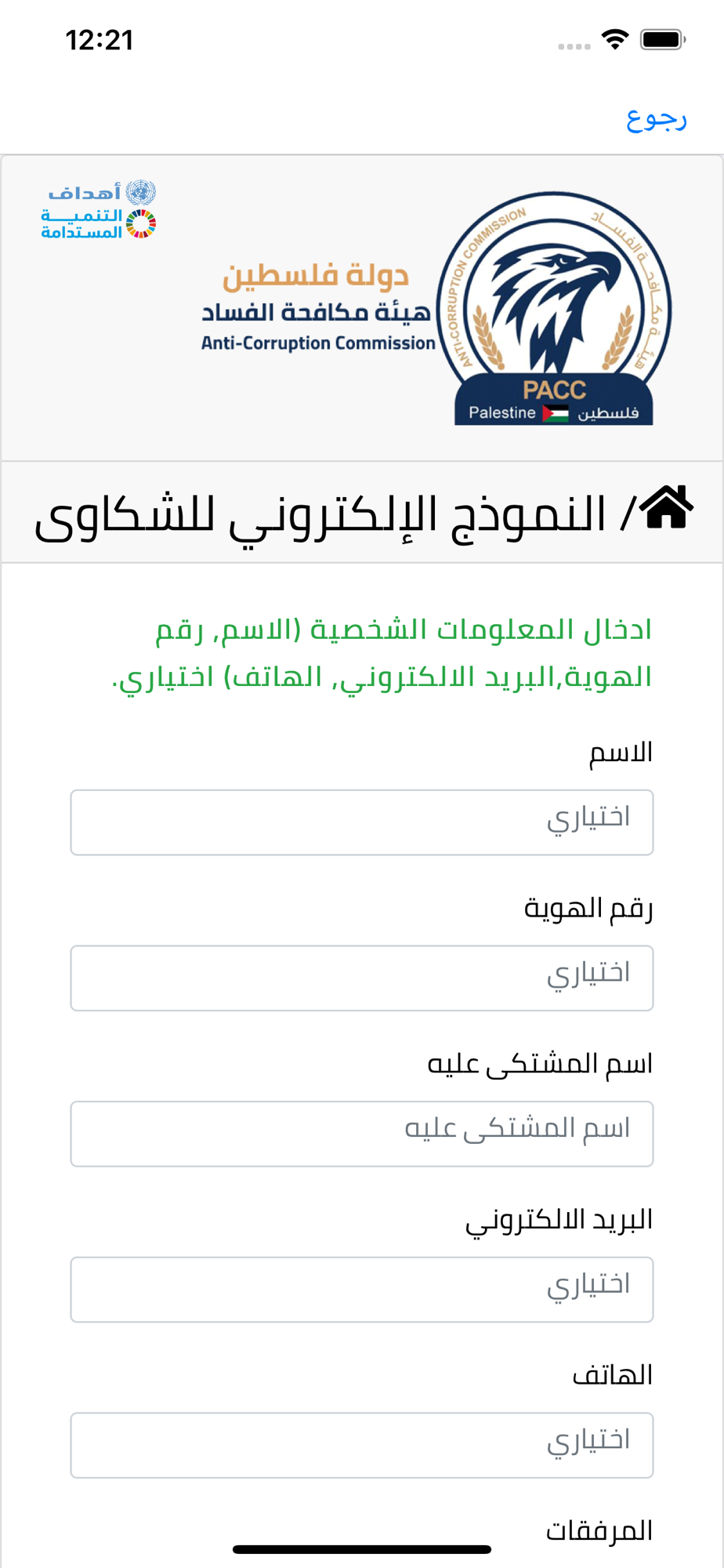
Task: Click the المرفقات attachments label
Action: click(x=599, y=1530)
